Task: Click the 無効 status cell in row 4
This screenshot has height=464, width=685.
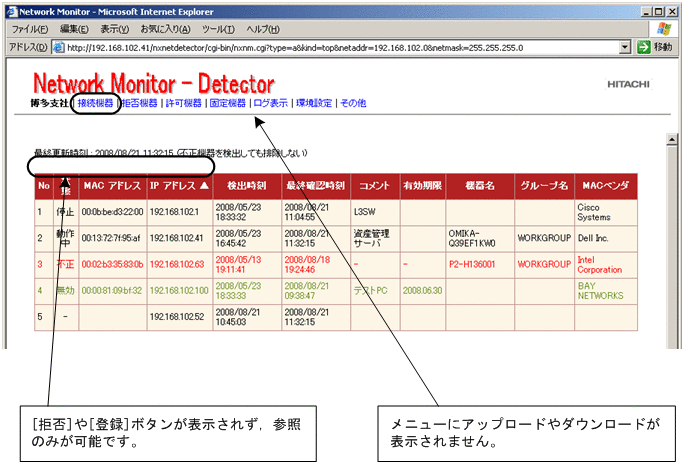Action: [x=66, y=291]
